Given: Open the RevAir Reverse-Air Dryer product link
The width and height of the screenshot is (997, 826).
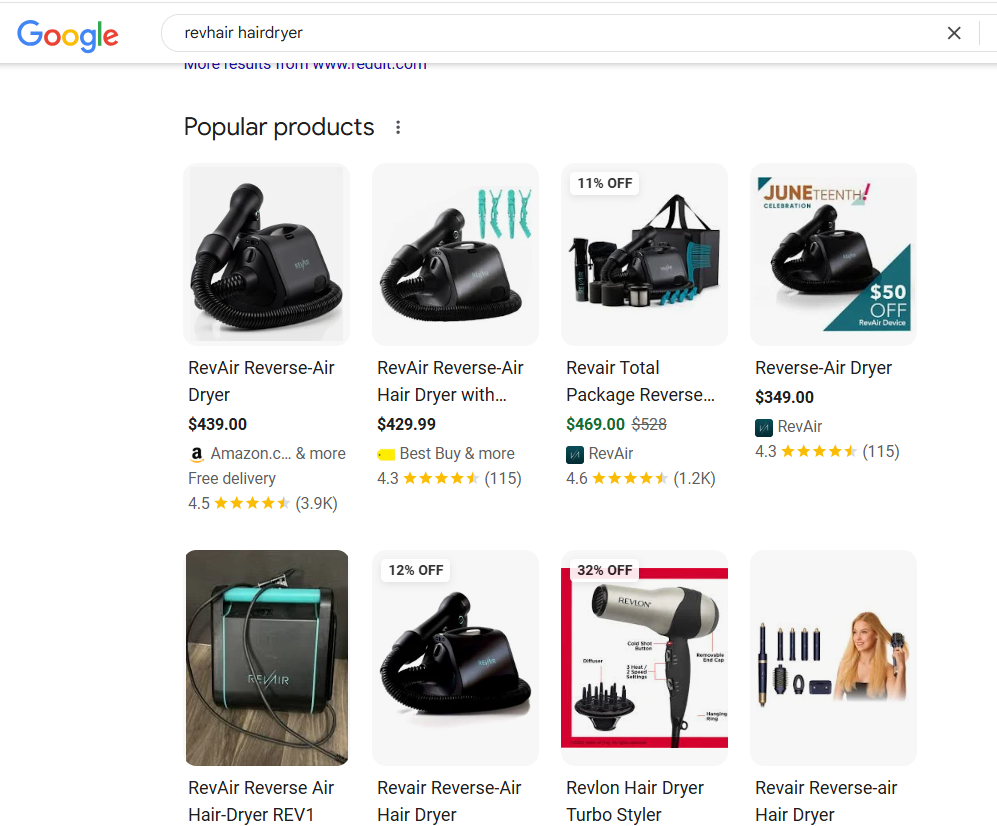Looking at the screenshot, I should coord(262,381).
